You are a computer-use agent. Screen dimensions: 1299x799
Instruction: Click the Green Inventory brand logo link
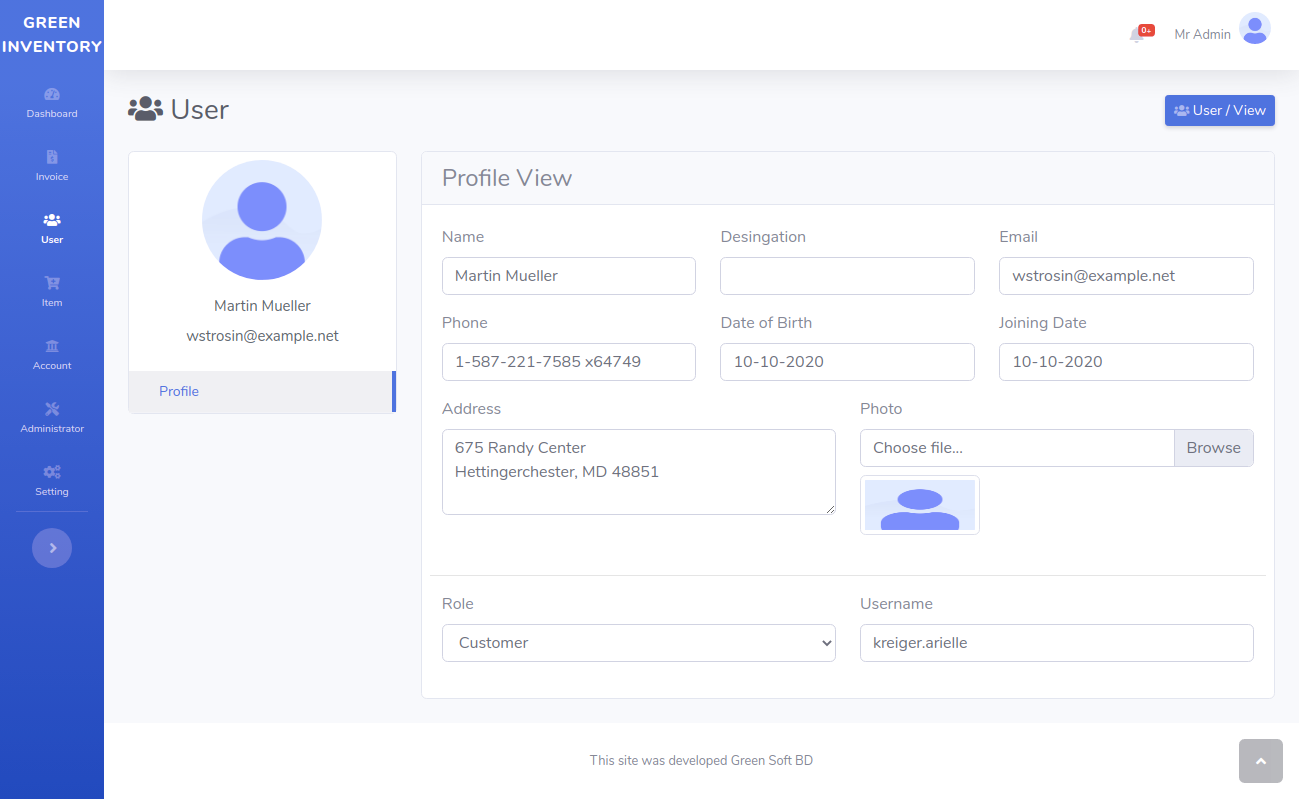tap(52, 35)
